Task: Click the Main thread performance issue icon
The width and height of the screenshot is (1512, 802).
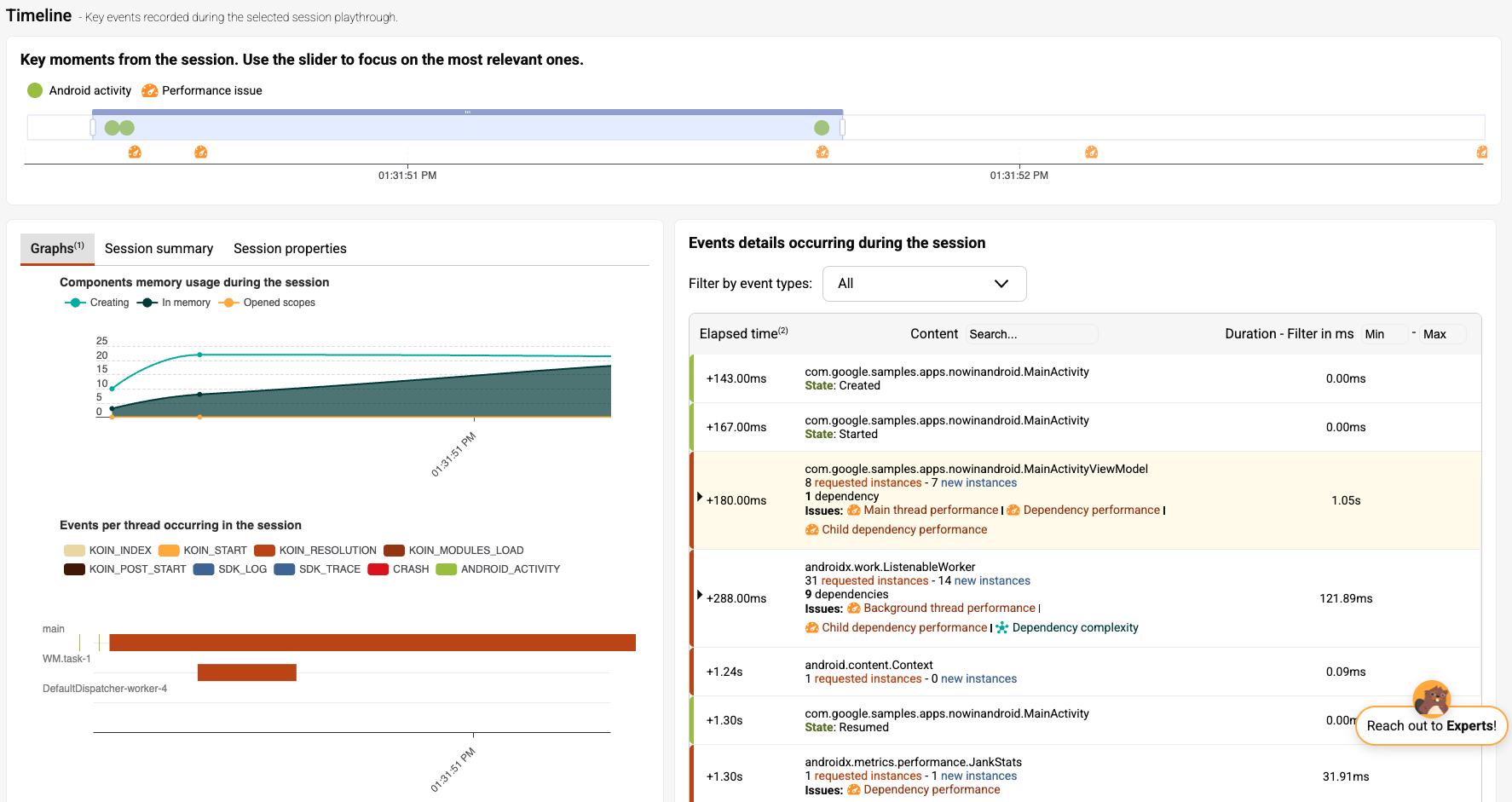Action: pos(853,511)
